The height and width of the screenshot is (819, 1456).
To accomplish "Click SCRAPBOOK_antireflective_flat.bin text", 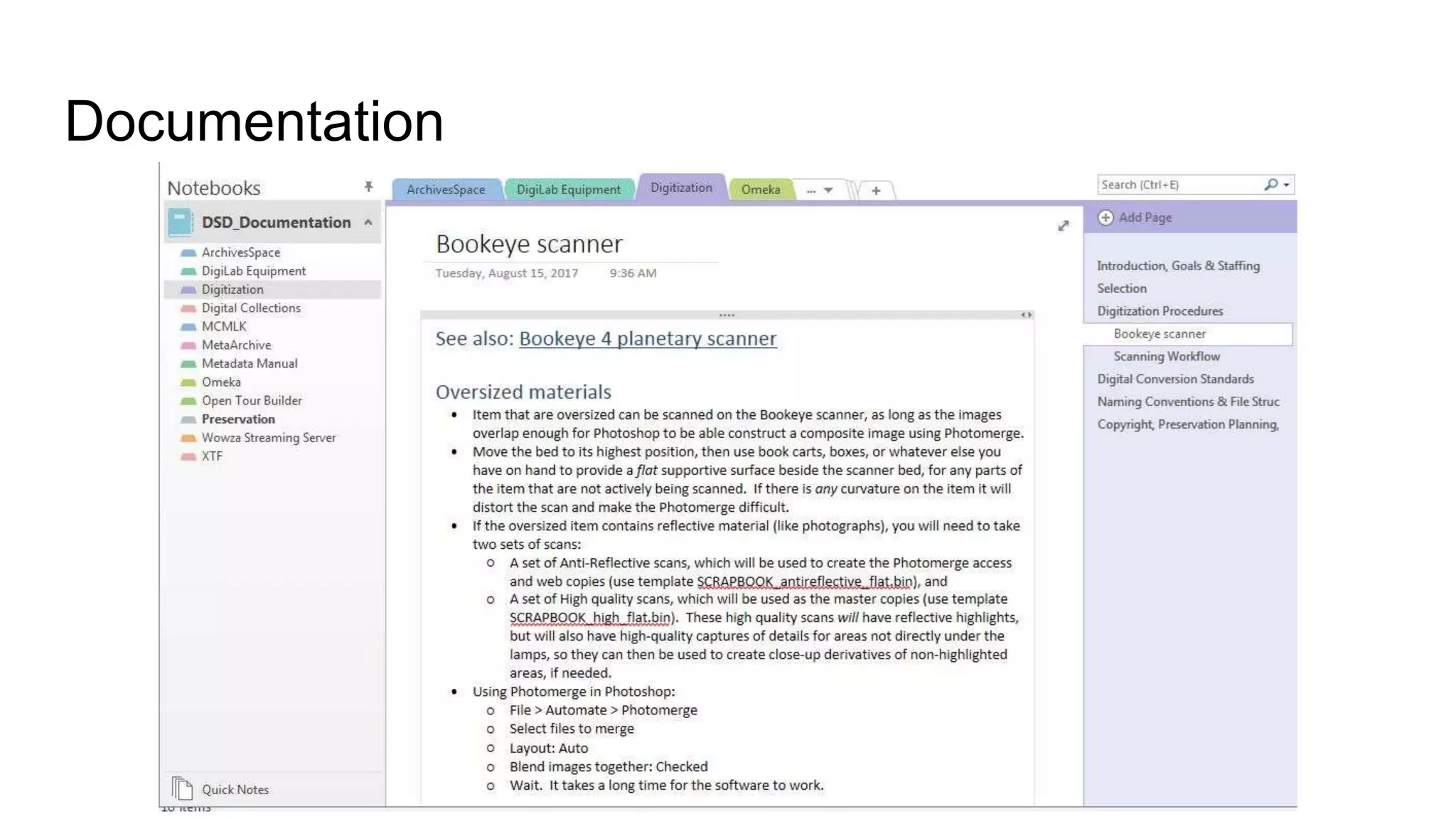I will [806, 582].
